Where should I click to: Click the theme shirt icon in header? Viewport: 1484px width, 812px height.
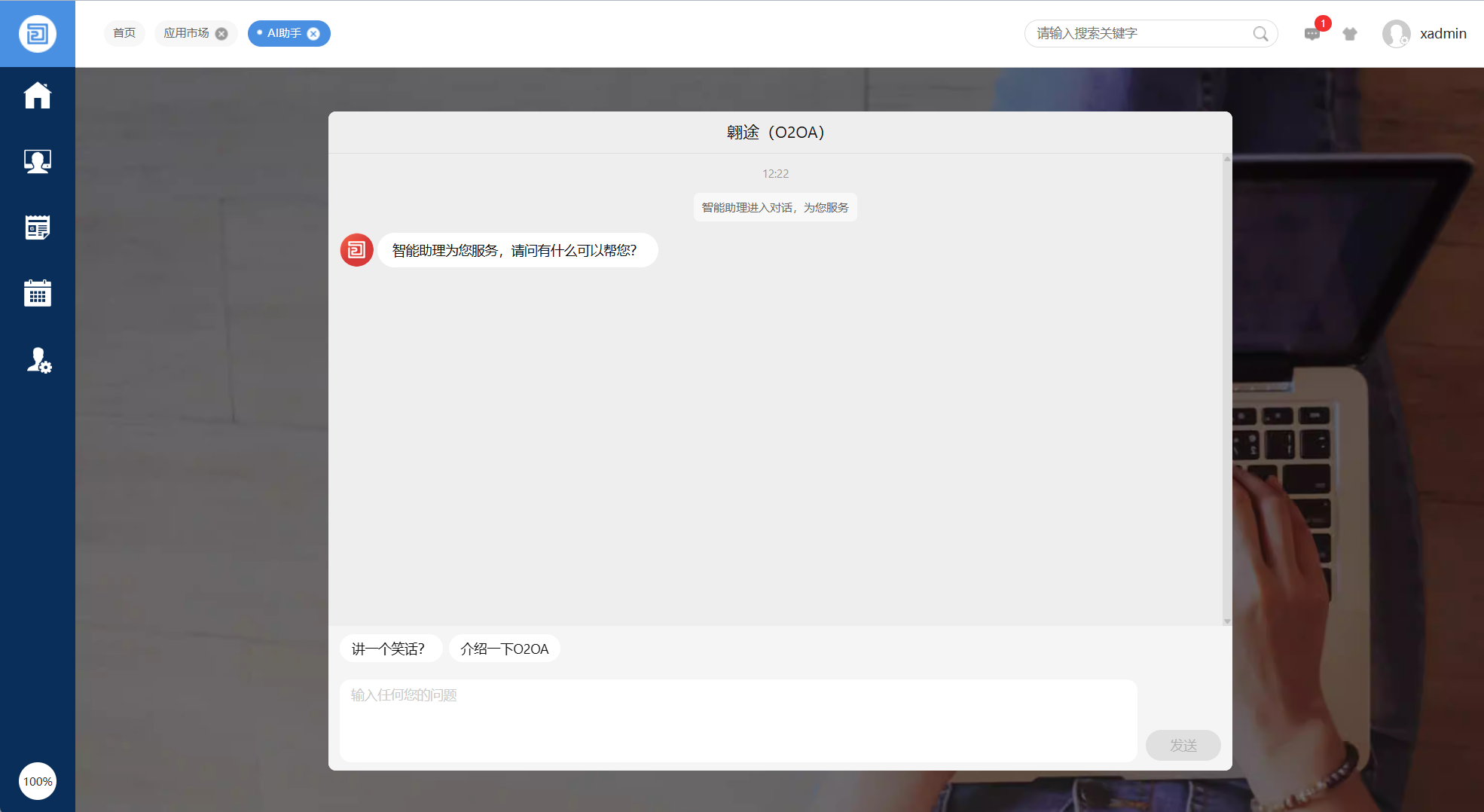tap(1350, 34)
